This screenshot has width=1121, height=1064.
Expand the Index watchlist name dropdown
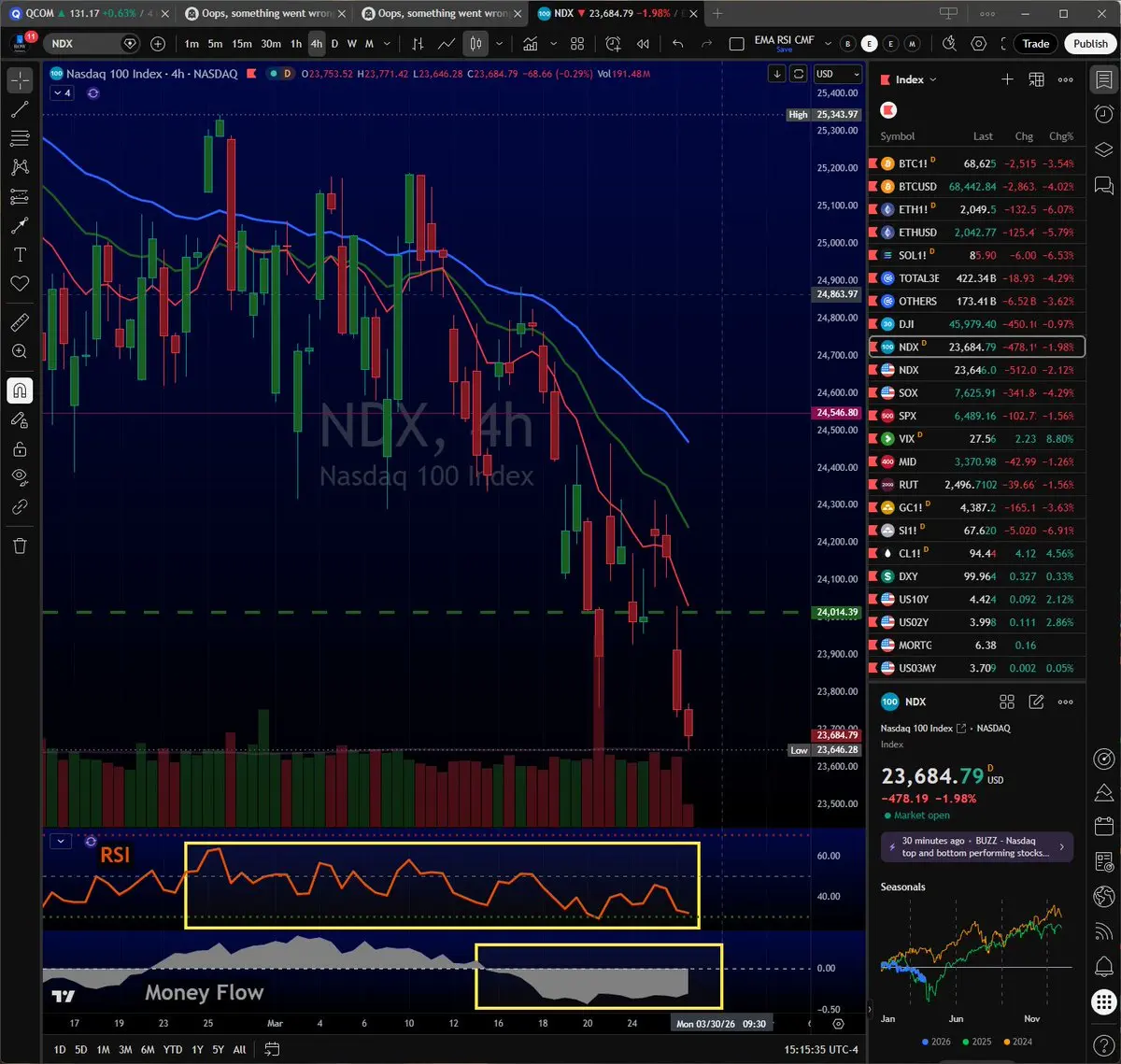click(915, 79)
